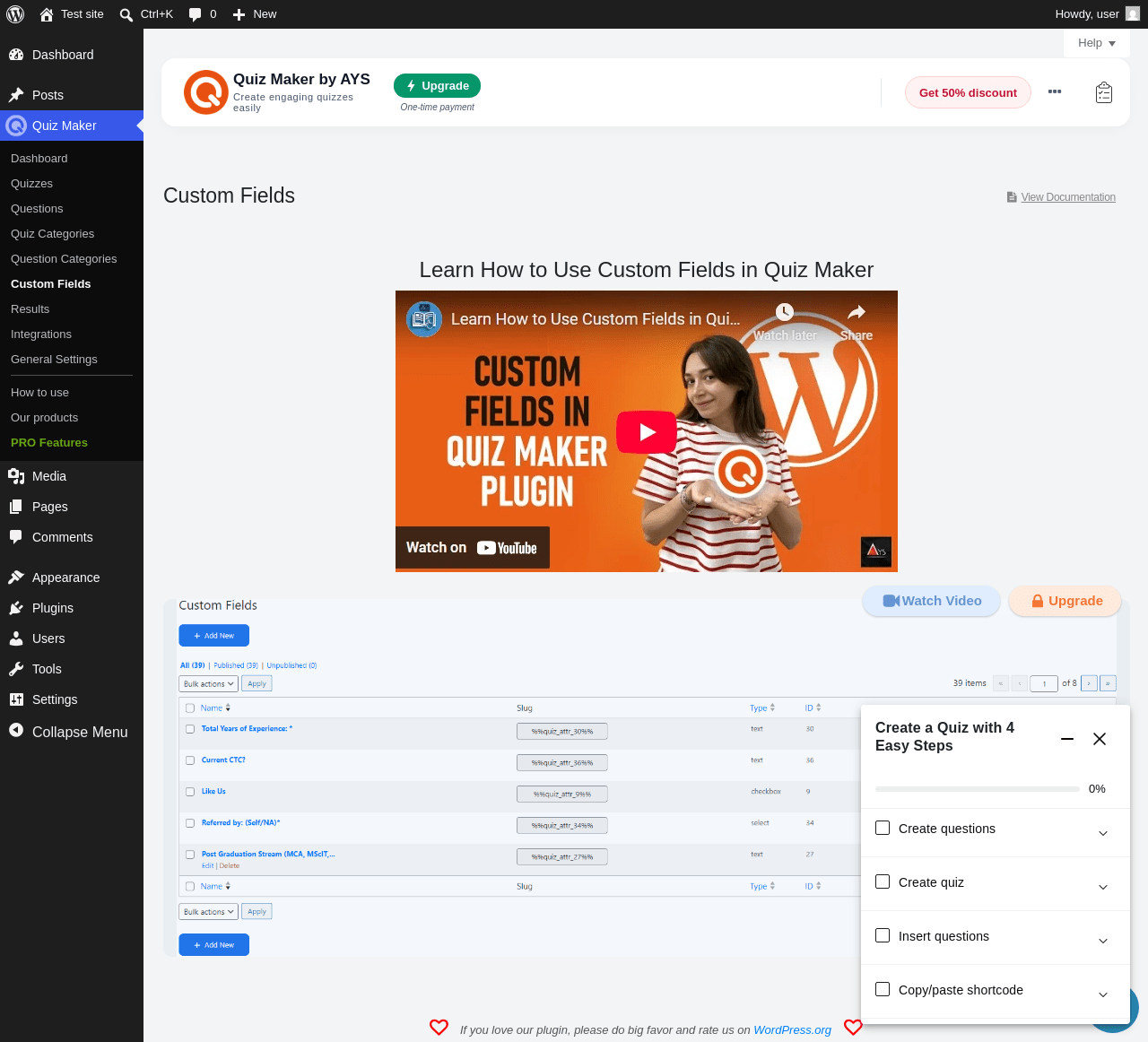The width and height of the screenshot is (1148, 1042).
Task: Open the WordPress logo menu
Action: coord(14,14)
